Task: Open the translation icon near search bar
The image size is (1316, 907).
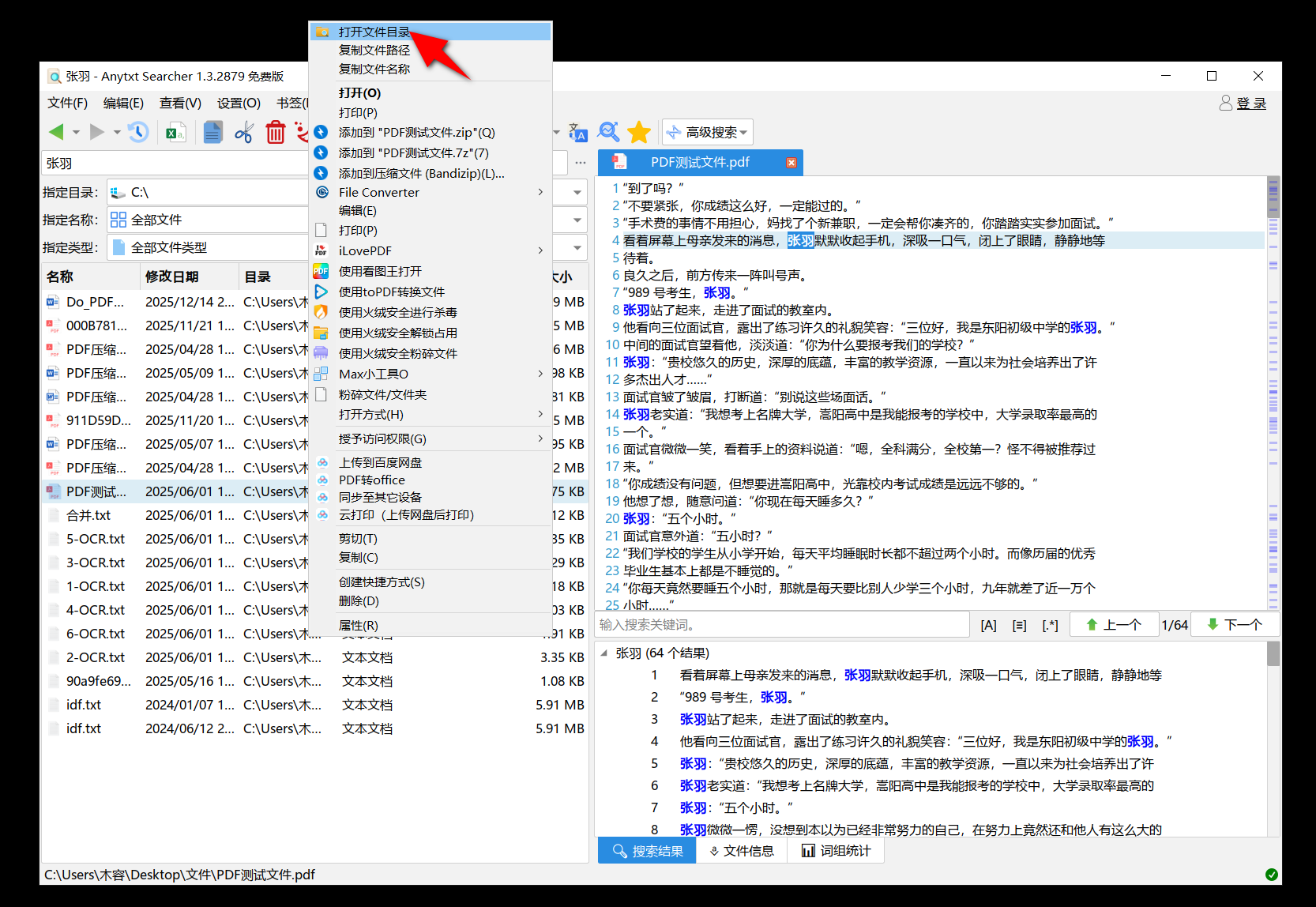Action: point(578,132)
